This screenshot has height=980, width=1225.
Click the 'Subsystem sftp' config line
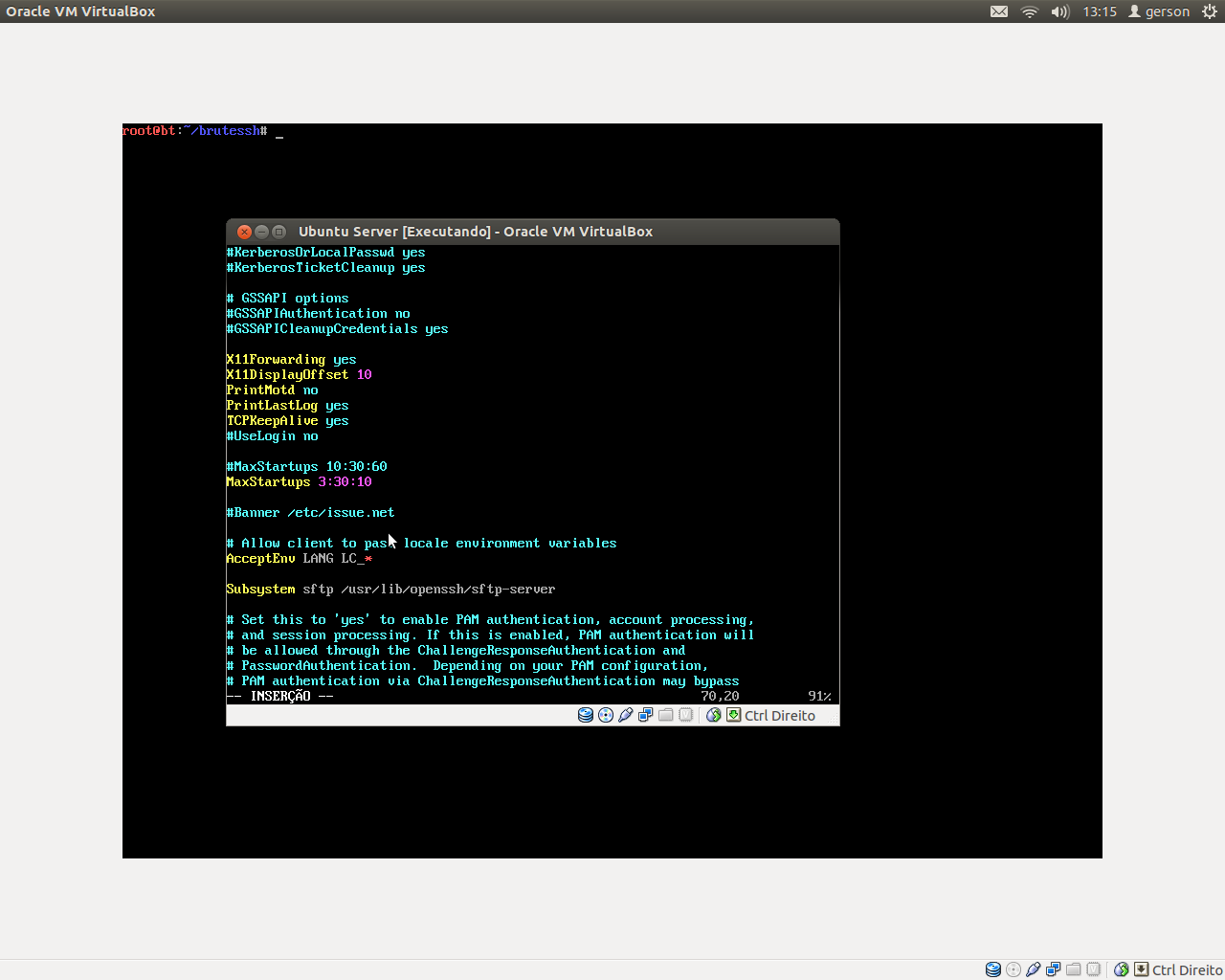point(390,590)
